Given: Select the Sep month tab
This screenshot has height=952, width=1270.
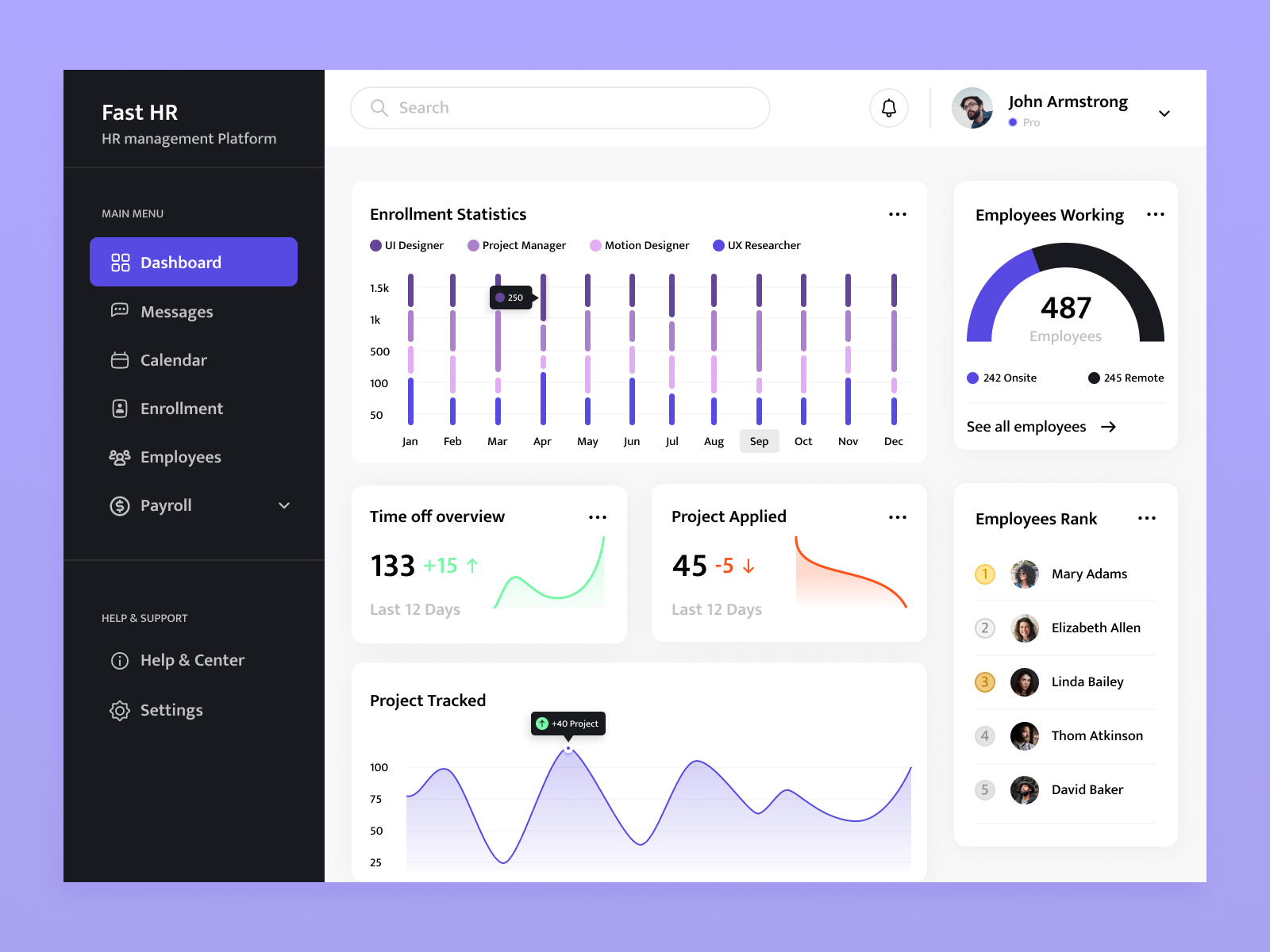Looking at the screenshot, I should (759, 441).
